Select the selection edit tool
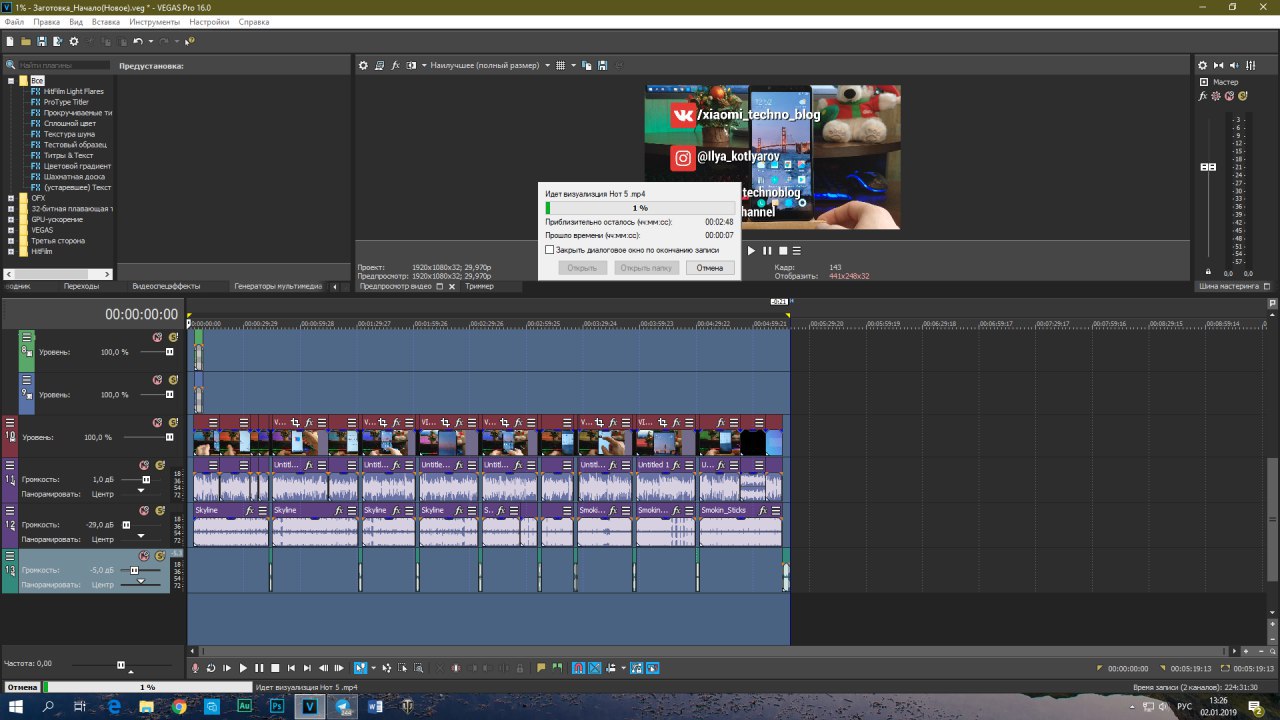 click(x=402, y=668)
